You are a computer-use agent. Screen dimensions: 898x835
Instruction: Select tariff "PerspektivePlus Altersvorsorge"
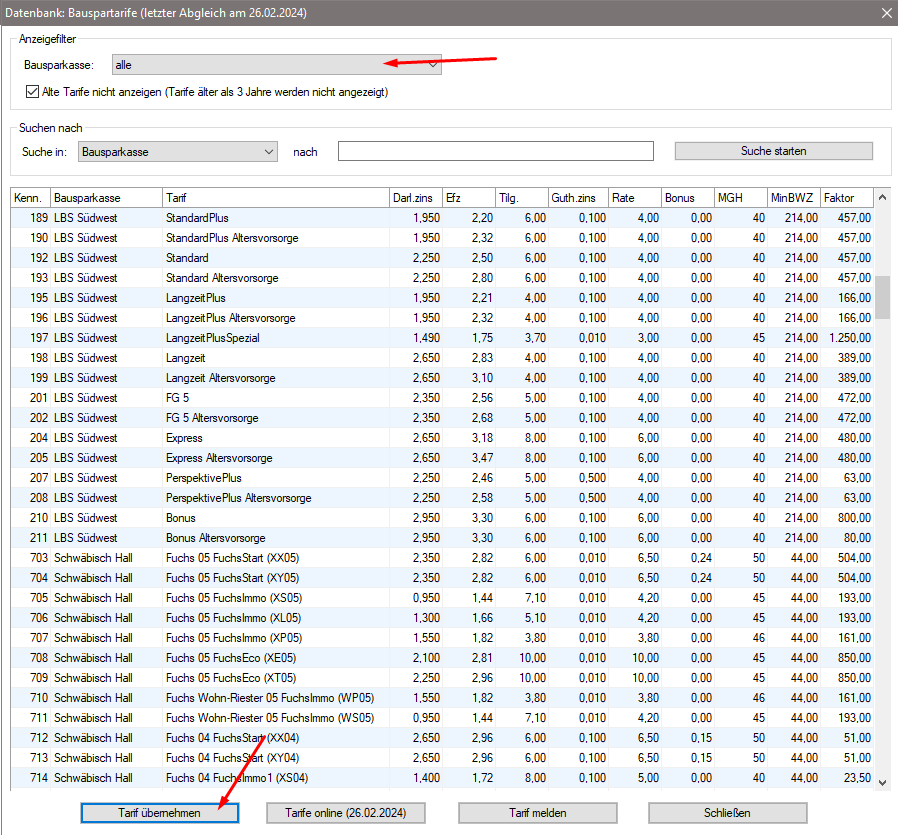point(239,498)
